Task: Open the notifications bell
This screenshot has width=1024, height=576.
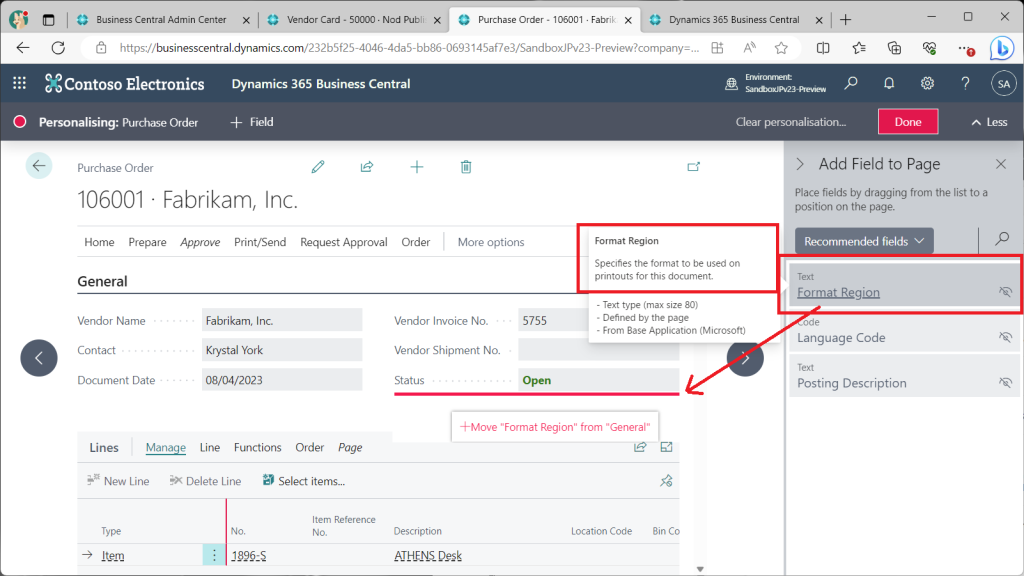Action: (889, 83)
